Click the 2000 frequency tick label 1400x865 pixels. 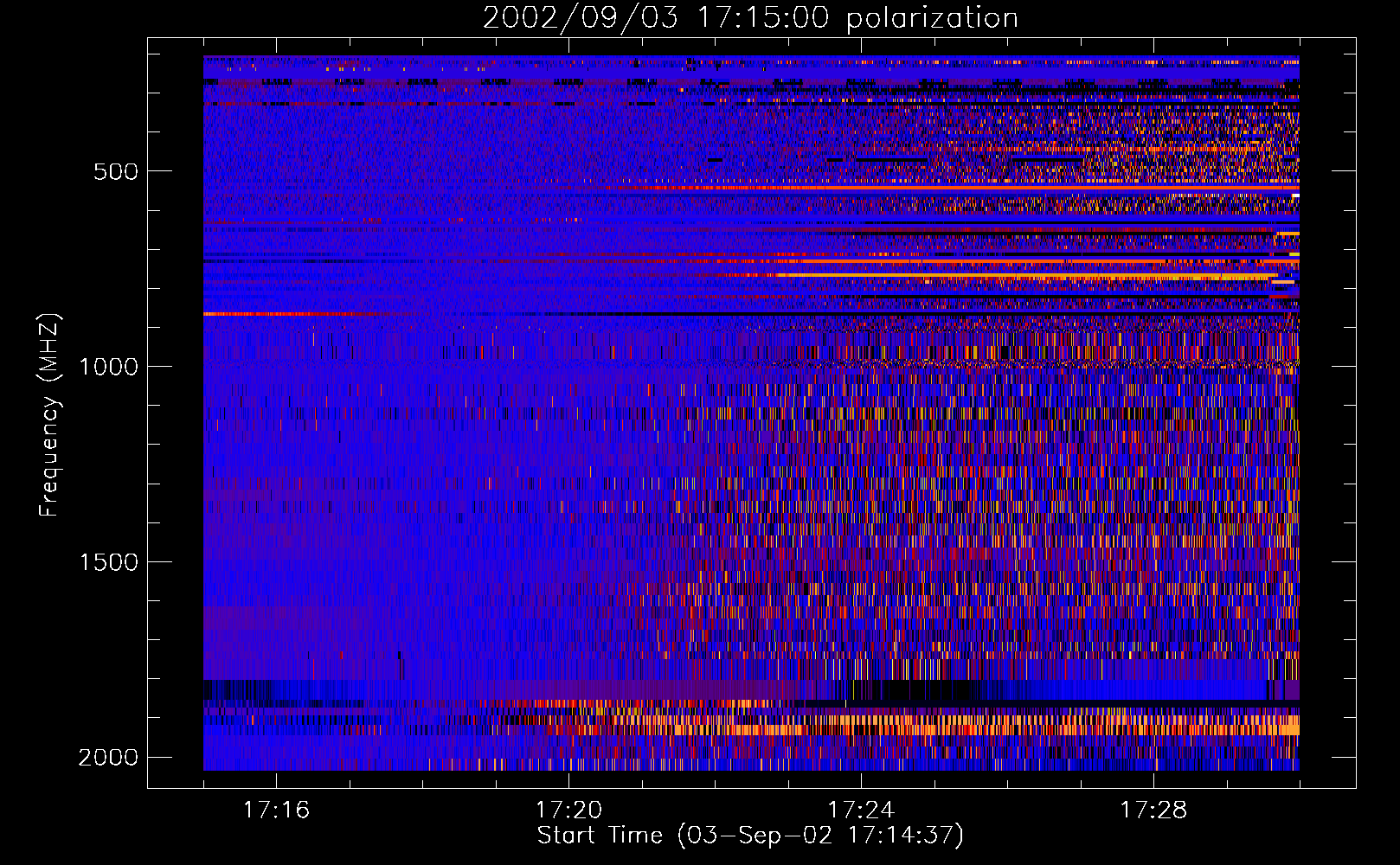pyautogui.click(x=108, y=758)
